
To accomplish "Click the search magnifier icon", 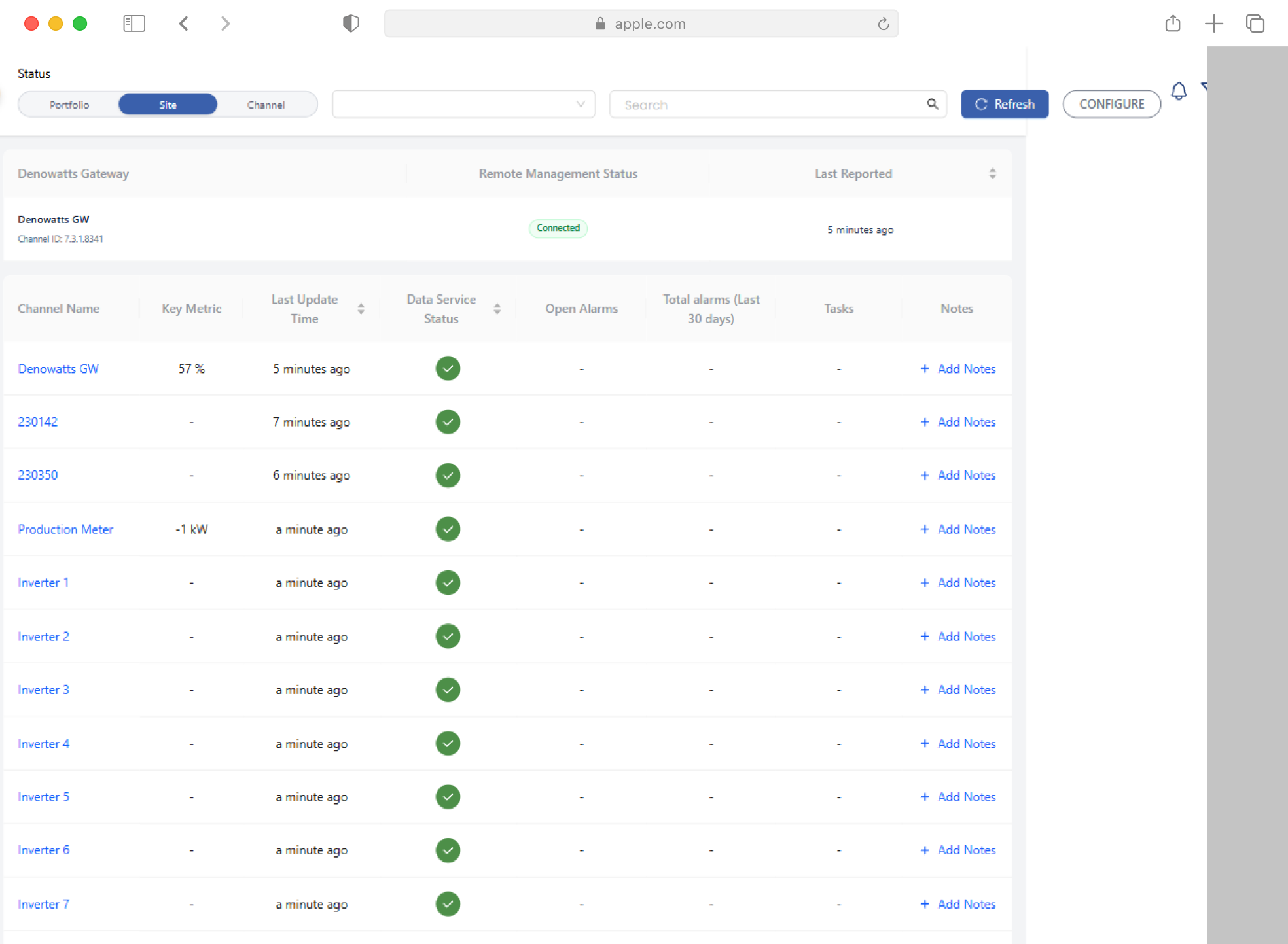I will point(932,104).
